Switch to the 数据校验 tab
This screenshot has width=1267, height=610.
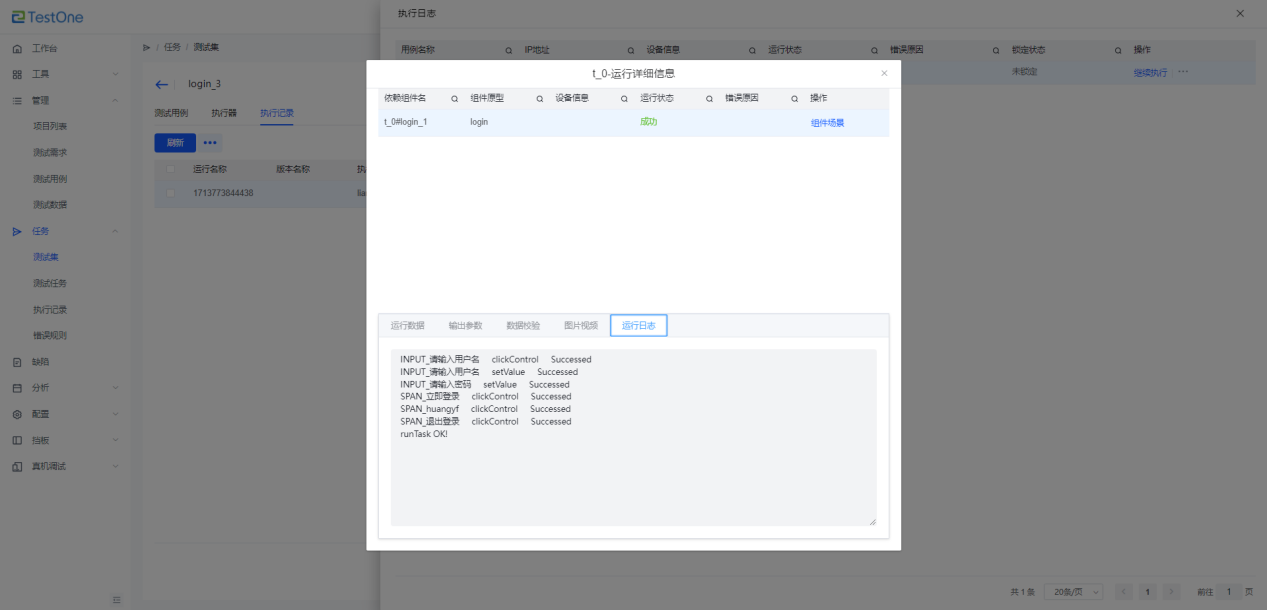point(523,326)
